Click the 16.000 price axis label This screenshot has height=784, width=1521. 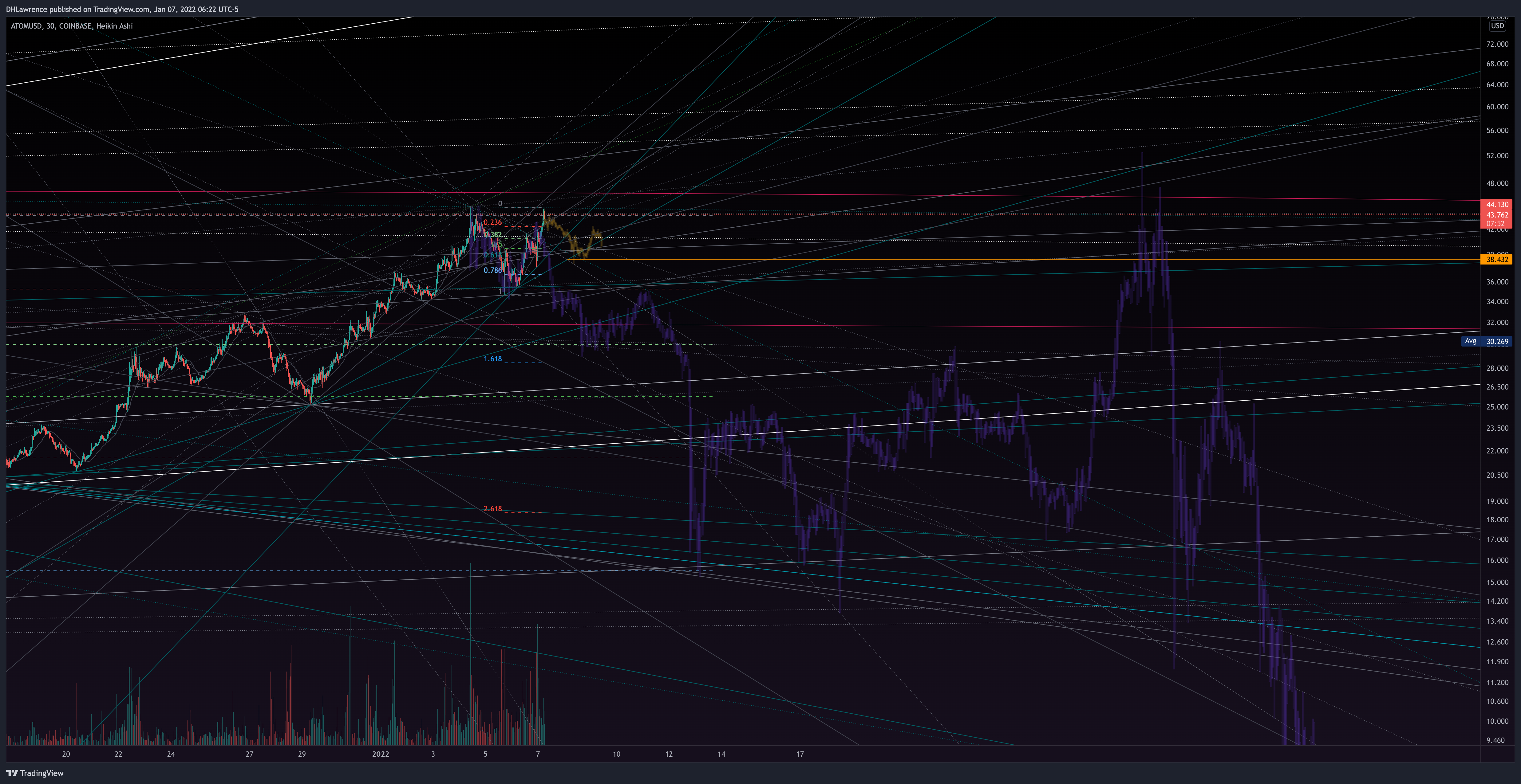[x=1497, y=560]
